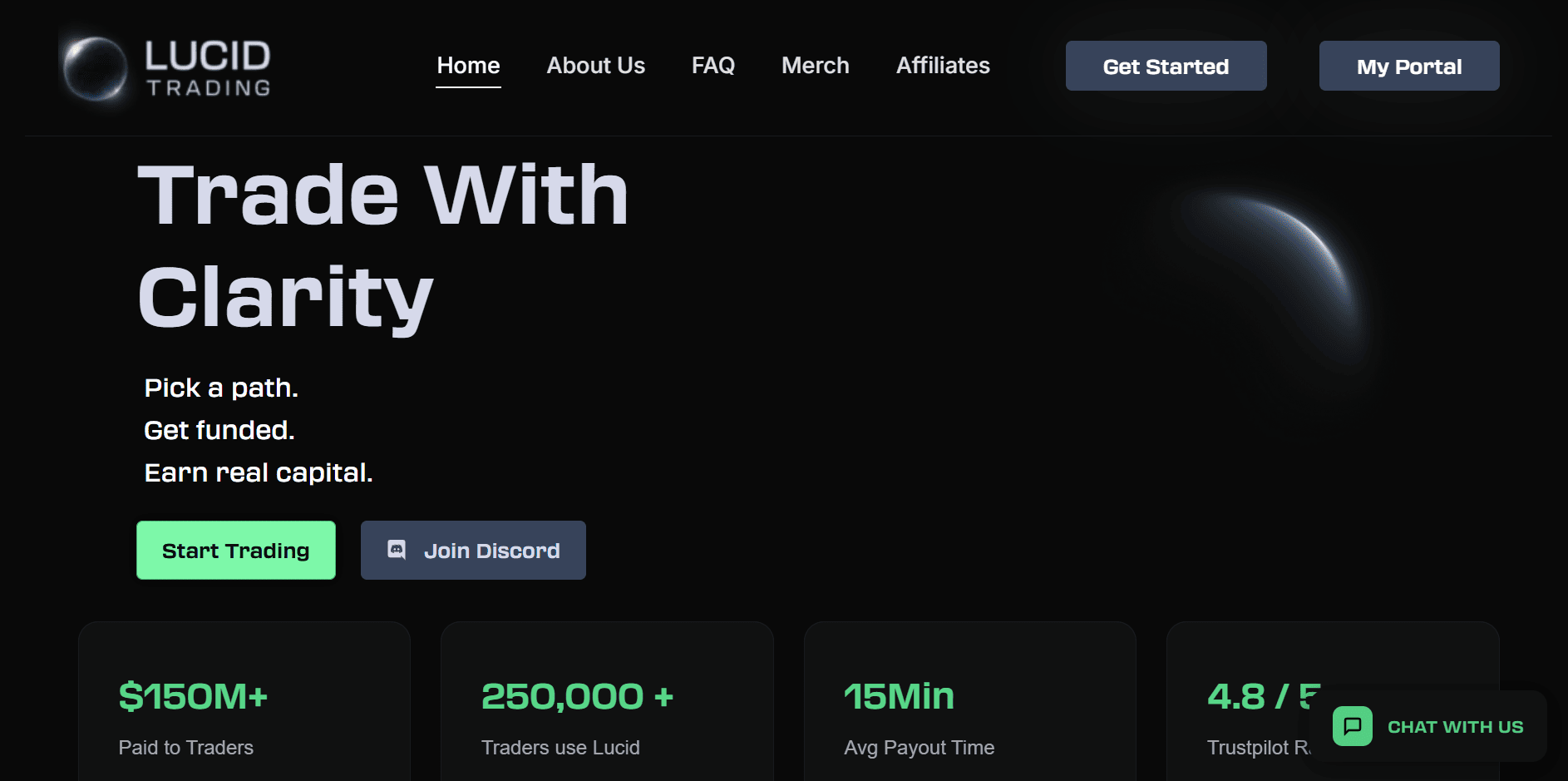This screenshot has height=781, width=1568.
Task: Click the "Avg Payout Time" label
Action: 920,748
